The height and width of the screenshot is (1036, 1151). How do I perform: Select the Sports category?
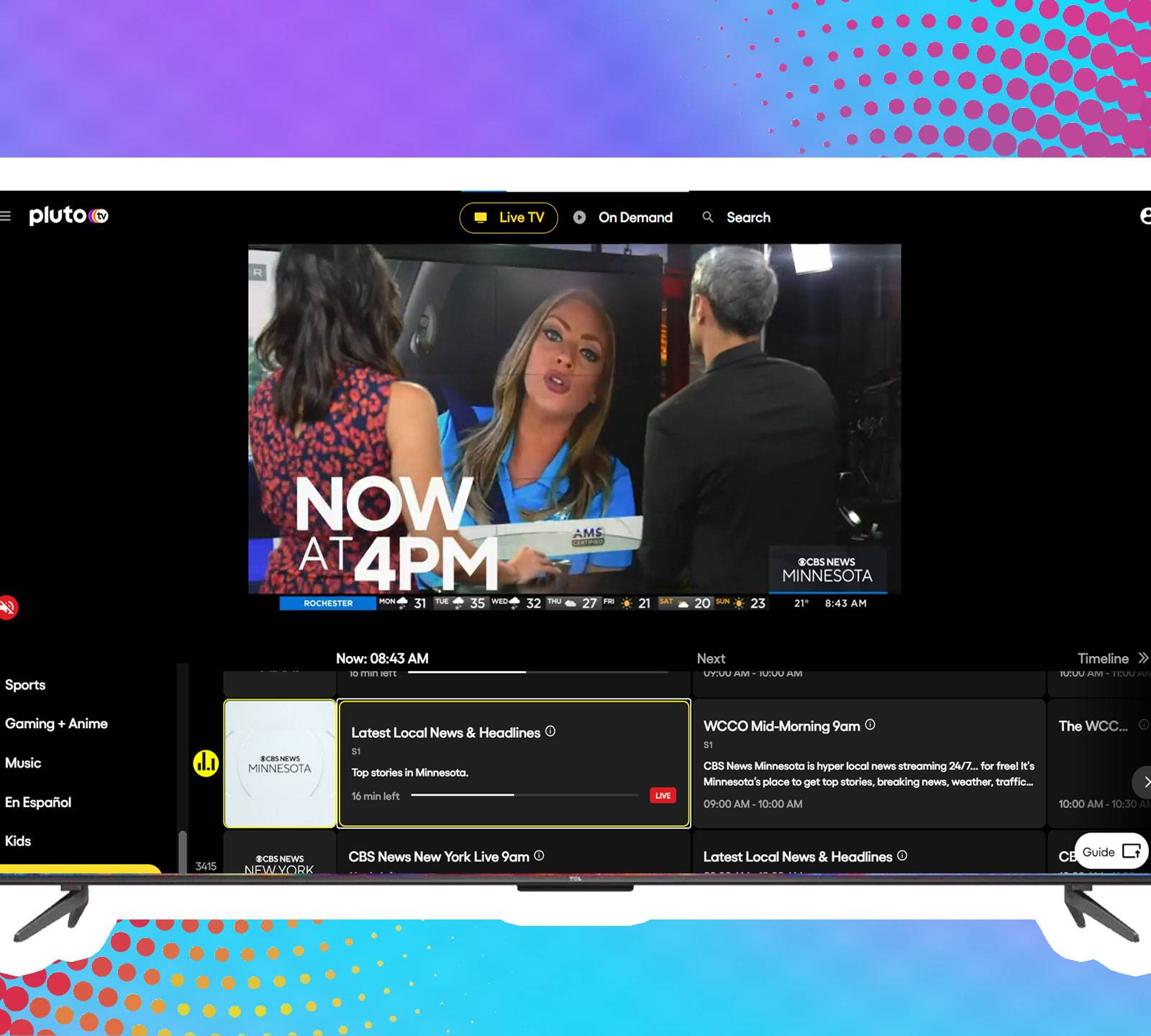[25, 685]
